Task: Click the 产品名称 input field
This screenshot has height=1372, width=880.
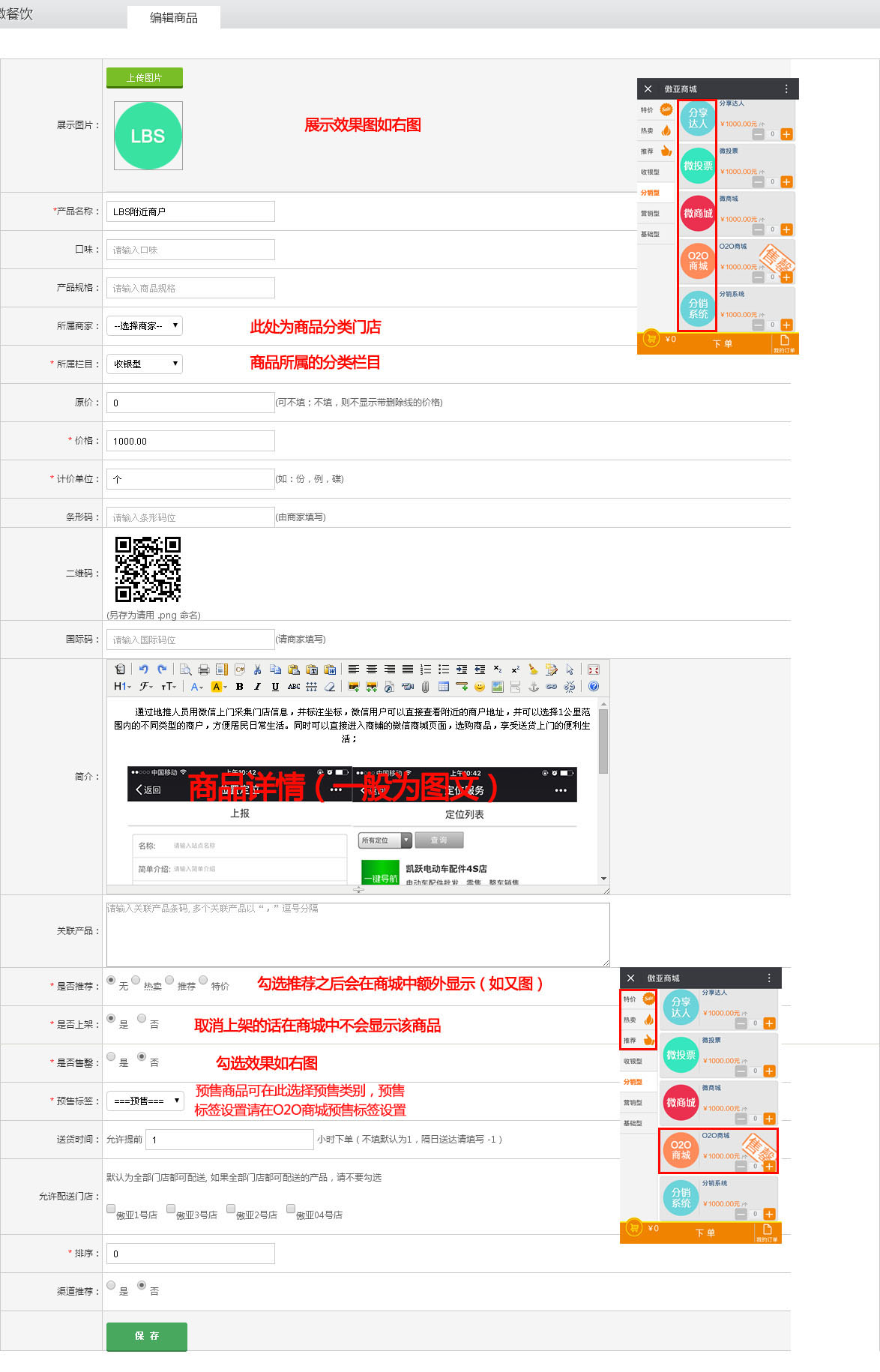Action: (190, 211)
